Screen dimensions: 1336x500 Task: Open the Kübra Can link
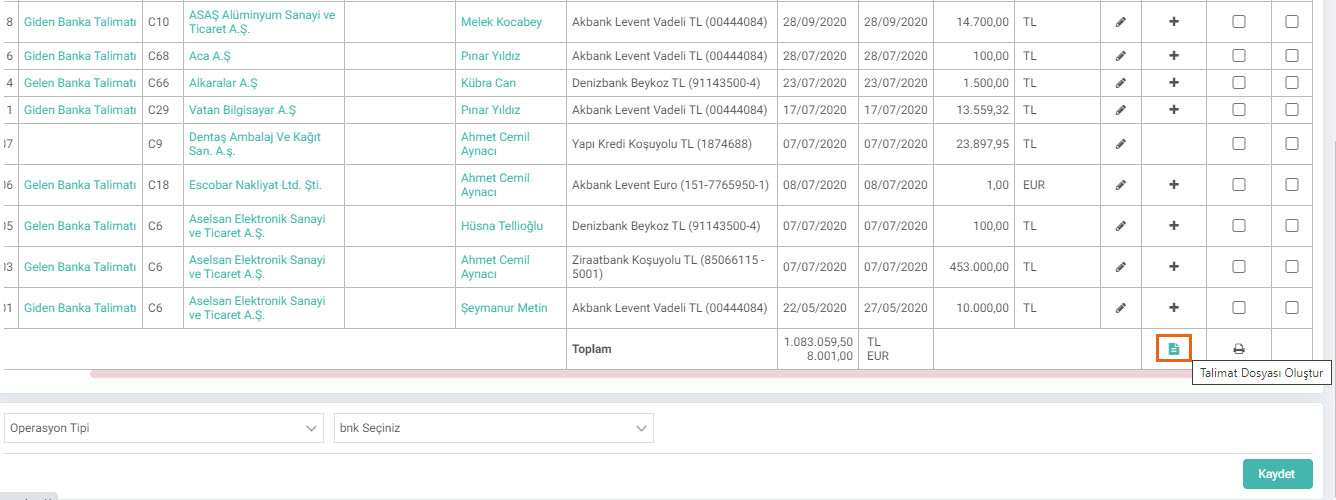coord(488,83)
